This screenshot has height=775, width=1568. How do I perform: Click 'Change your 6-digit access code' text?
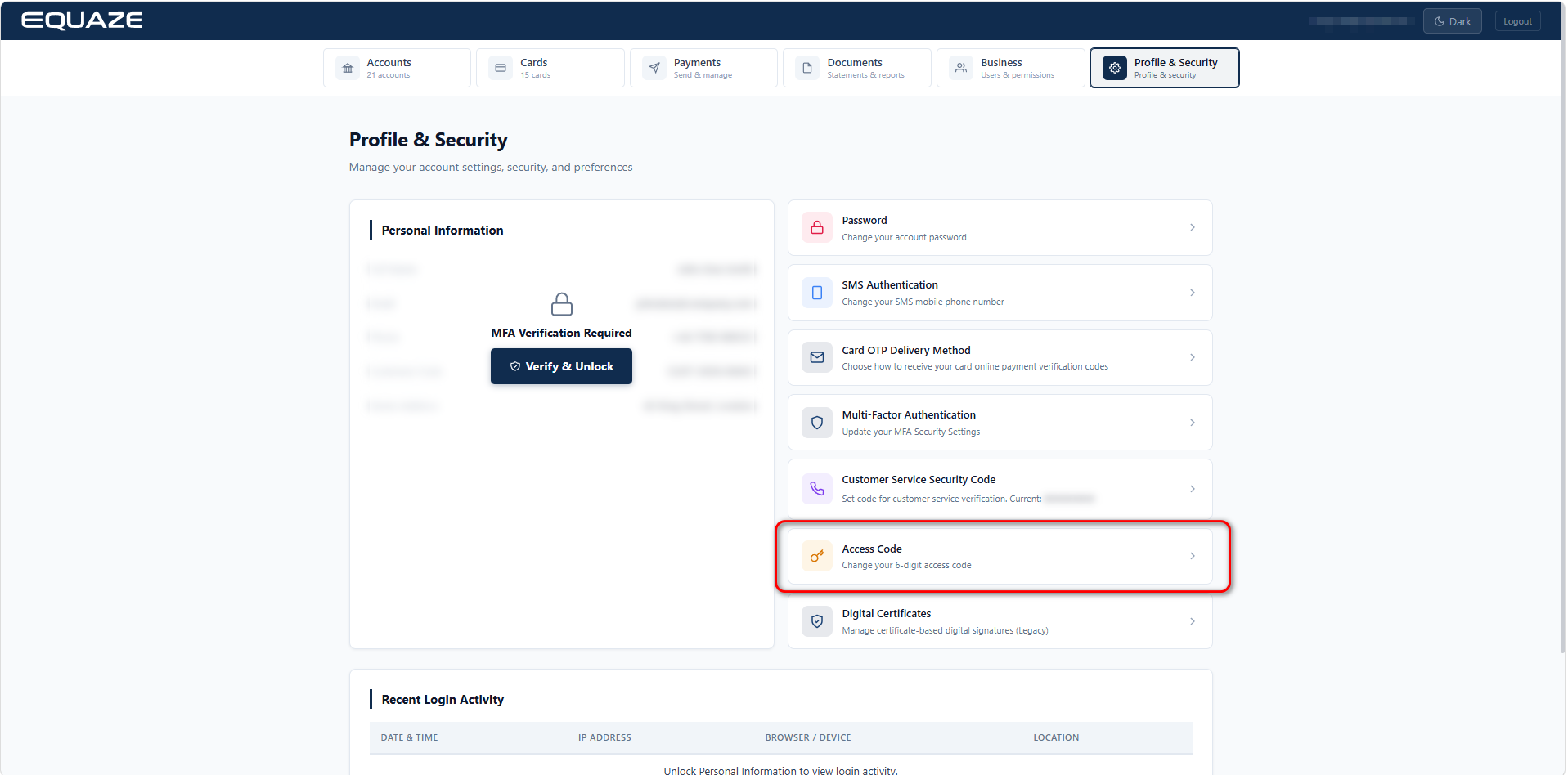click(x=906, y=565)
